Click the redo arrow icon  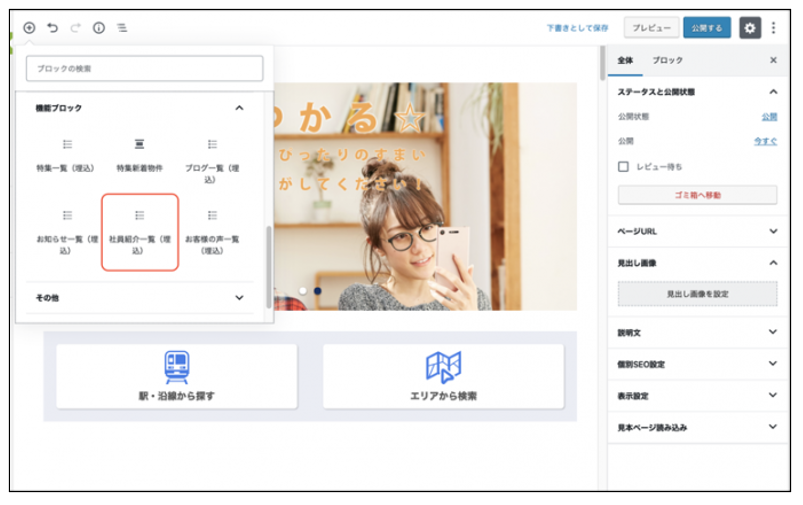[76, 28]
